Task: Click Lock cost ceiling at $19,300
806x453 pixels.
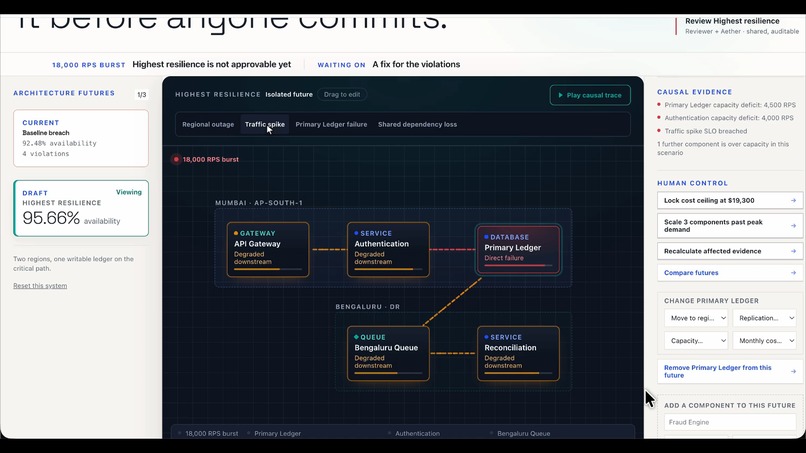Action: click(x=730, y=201)
